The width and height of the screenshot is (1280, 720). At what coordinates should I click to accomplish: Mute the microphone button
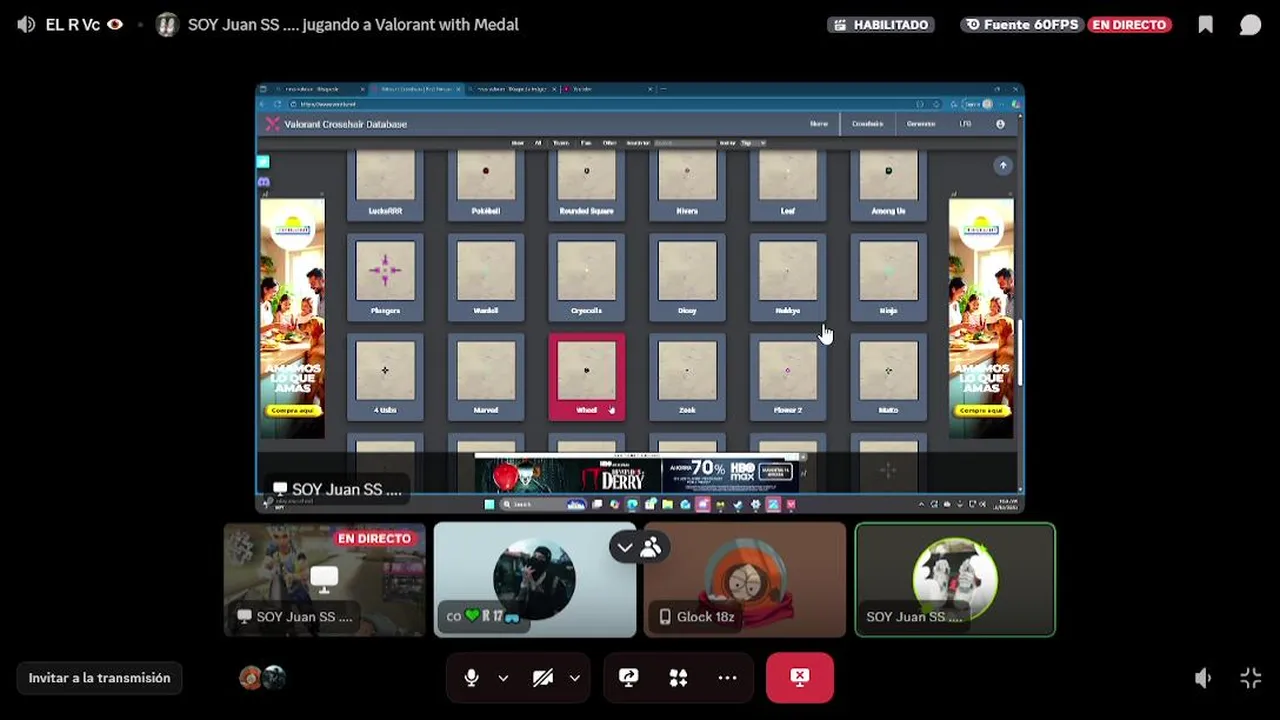click(x=471, y=678)
